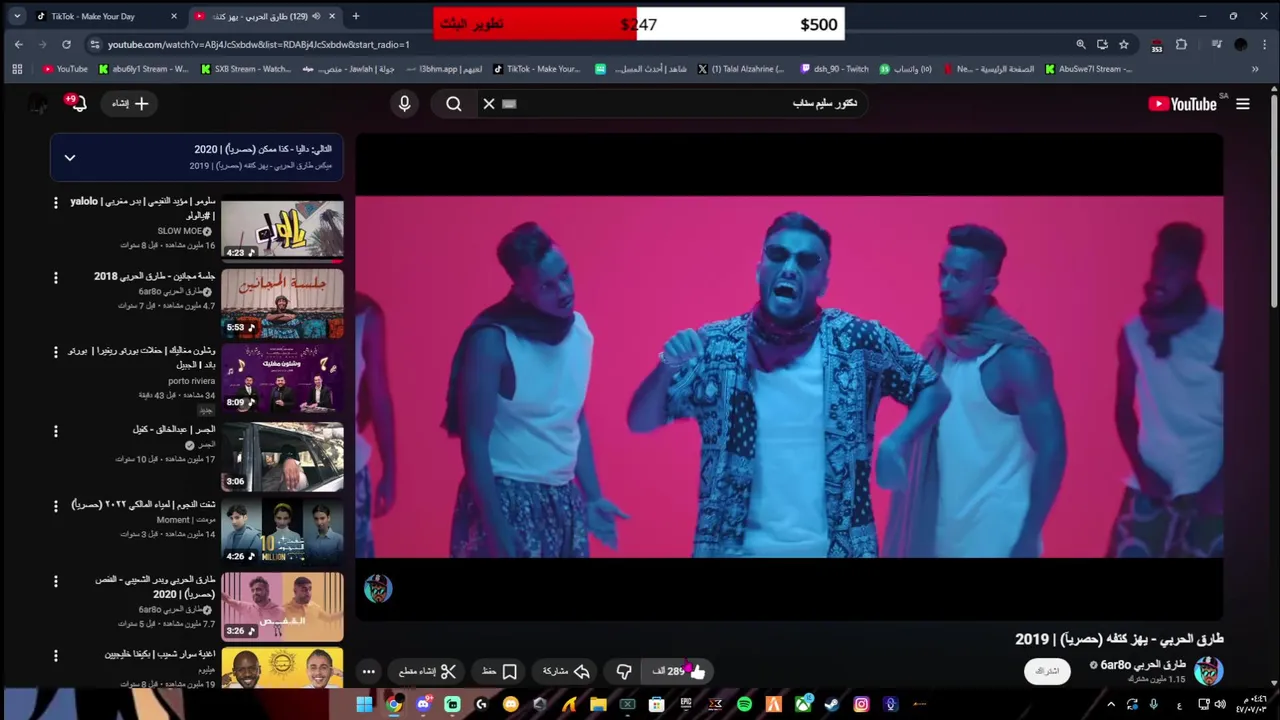Open options for the Moment 2022 playlist video
Image resolution: width=1280 pixels, height=720 pixels.
[56, 506]
